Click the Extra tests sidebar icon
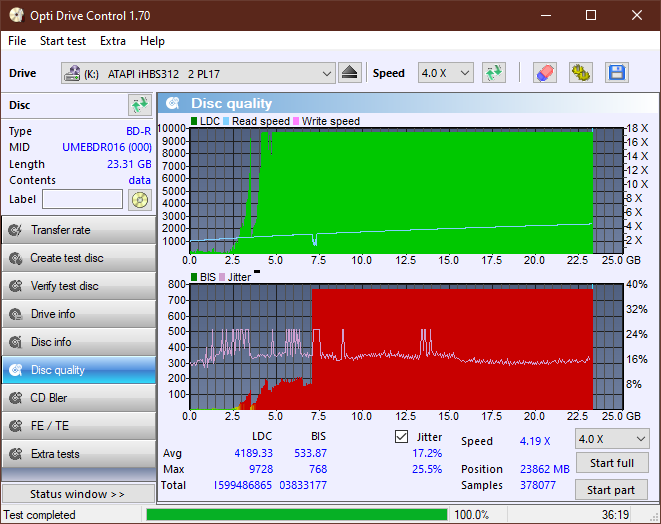Image resolution: width=661 pixels, height=524 pixels. click(16, 454)
